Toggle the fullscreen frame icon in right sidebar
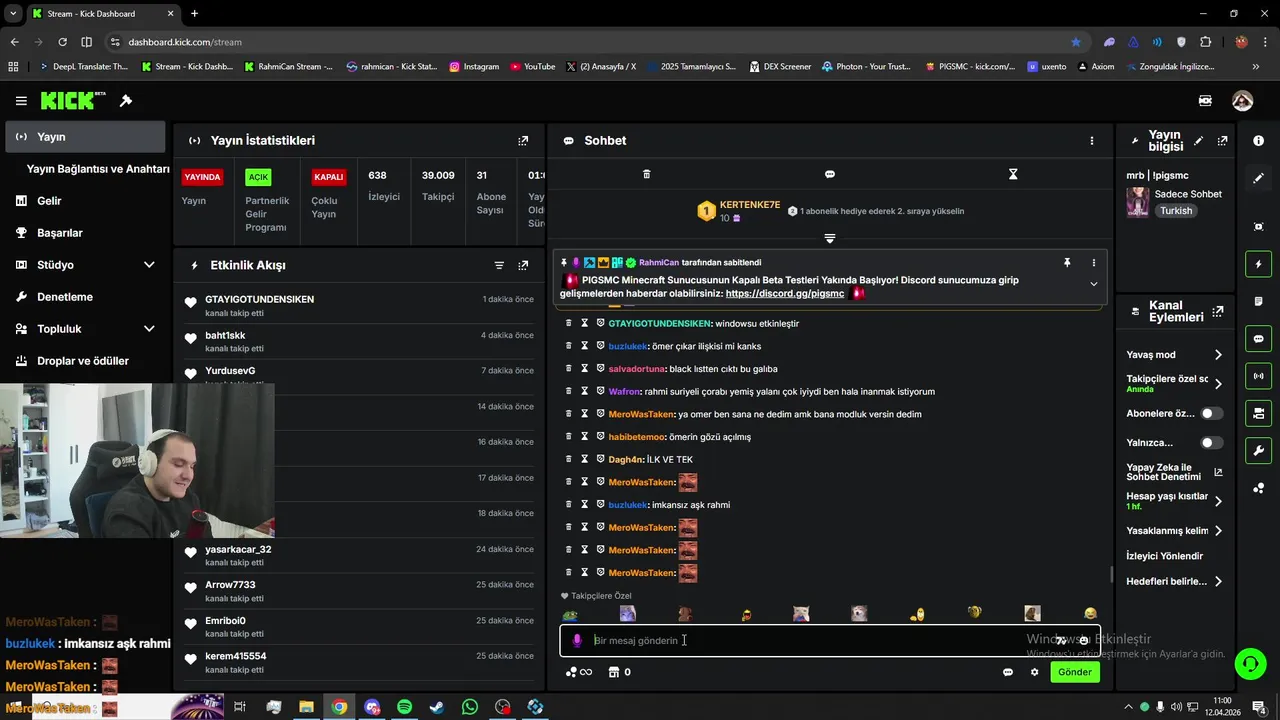 (x=1258, y=227)
